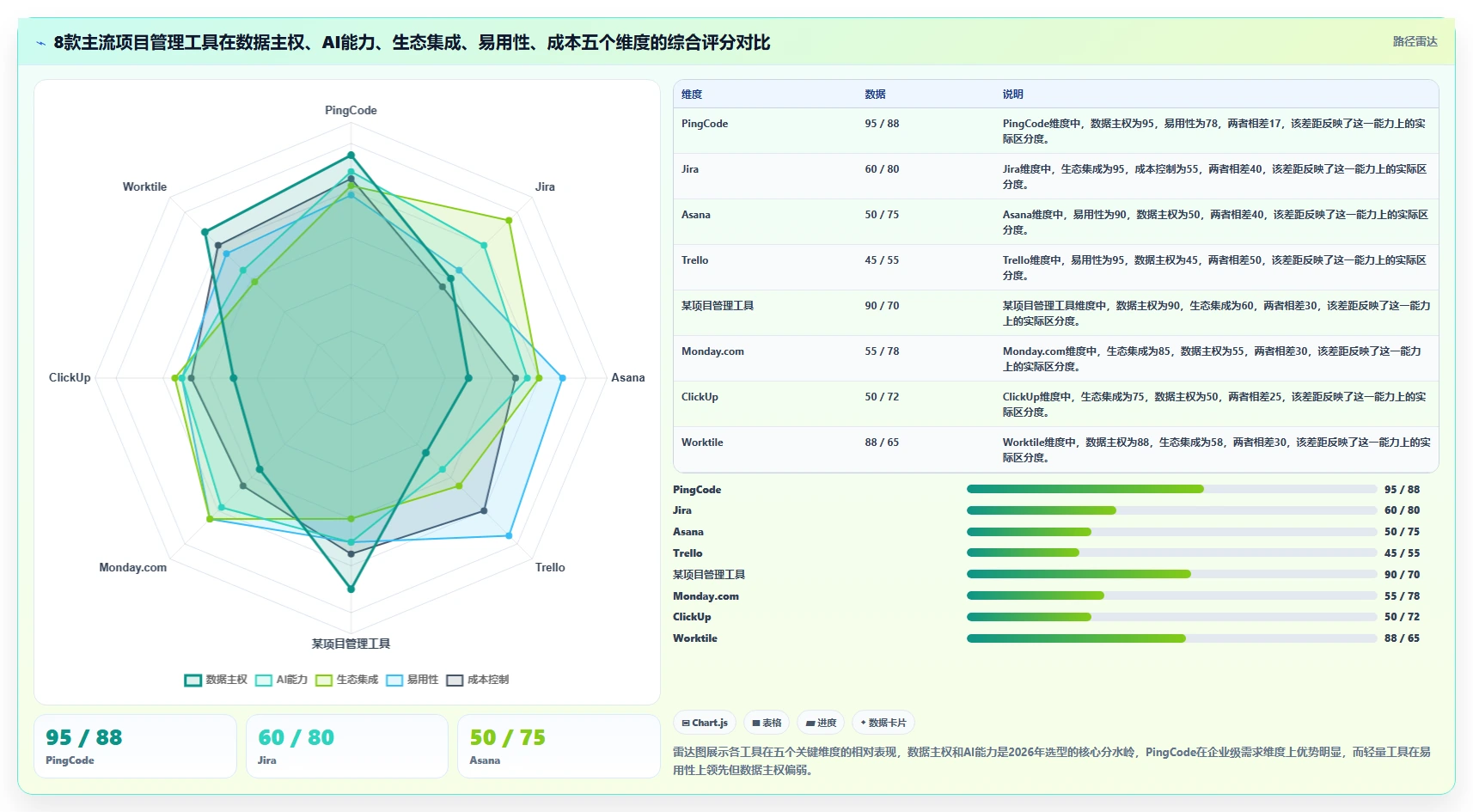Click the Trello radar axis label

click(x=550, y=567)
